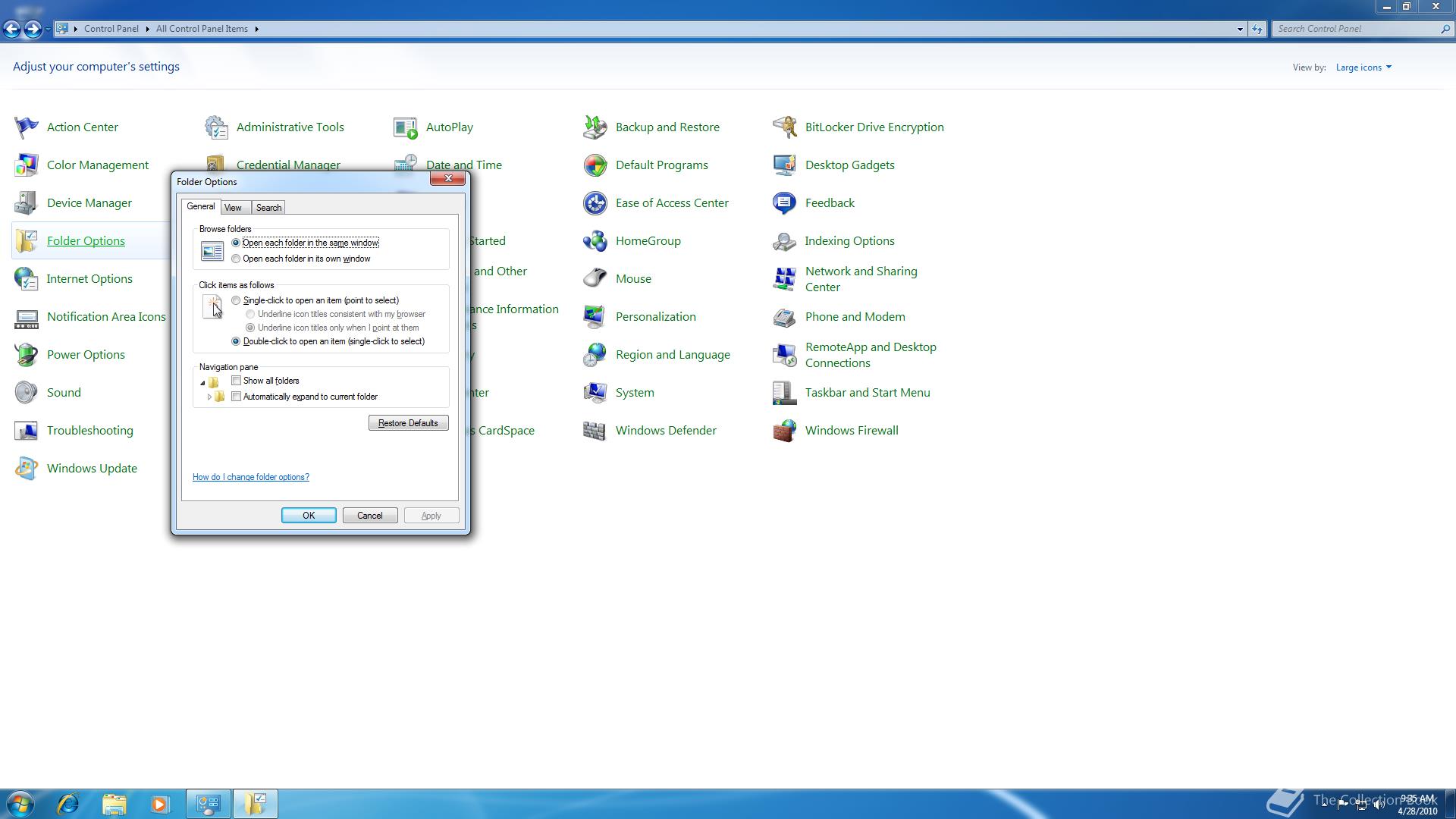Open the Power Options battery icon

[26, 354]
